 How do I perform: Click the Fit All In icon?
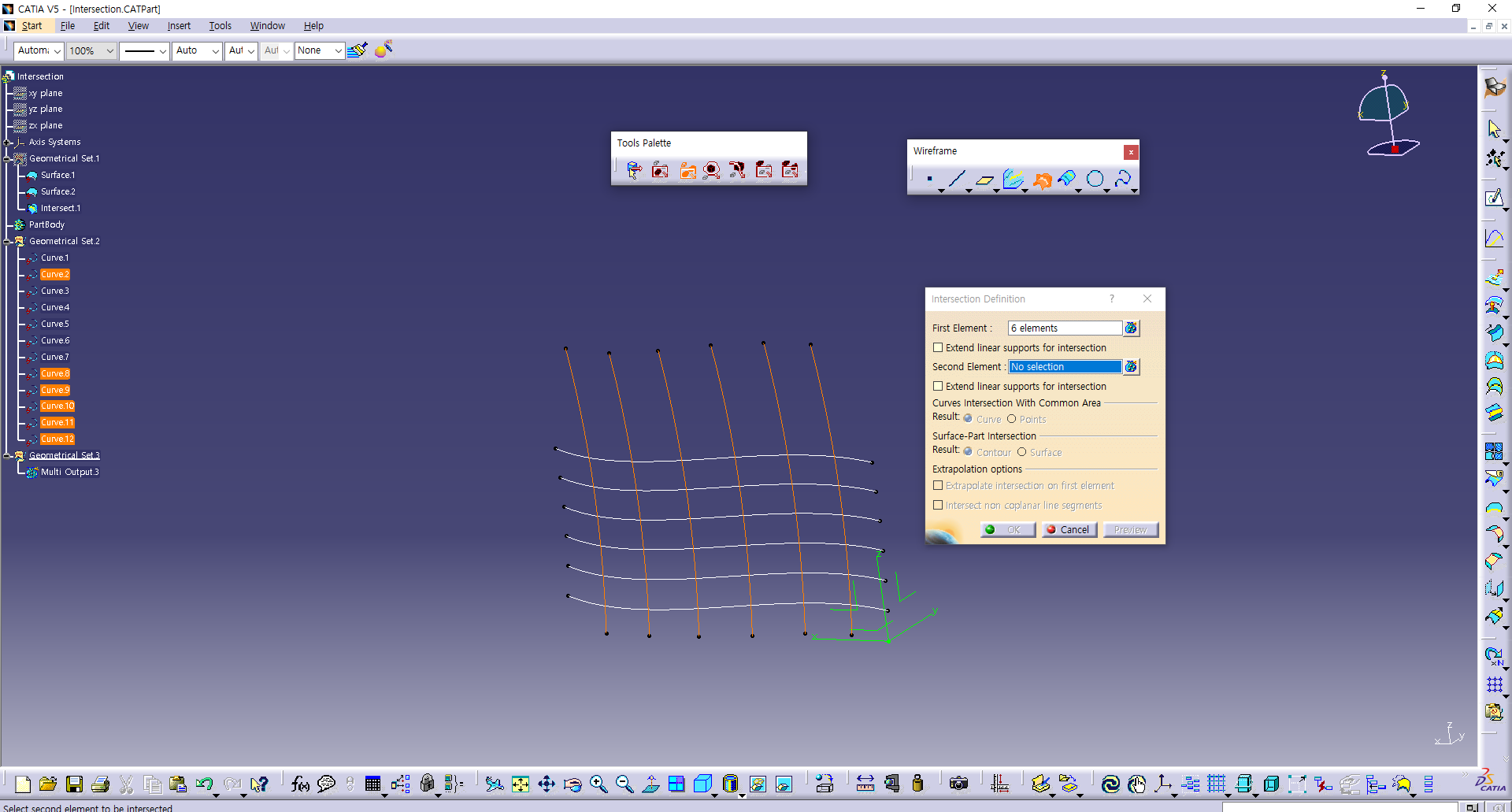coord(521,784)
